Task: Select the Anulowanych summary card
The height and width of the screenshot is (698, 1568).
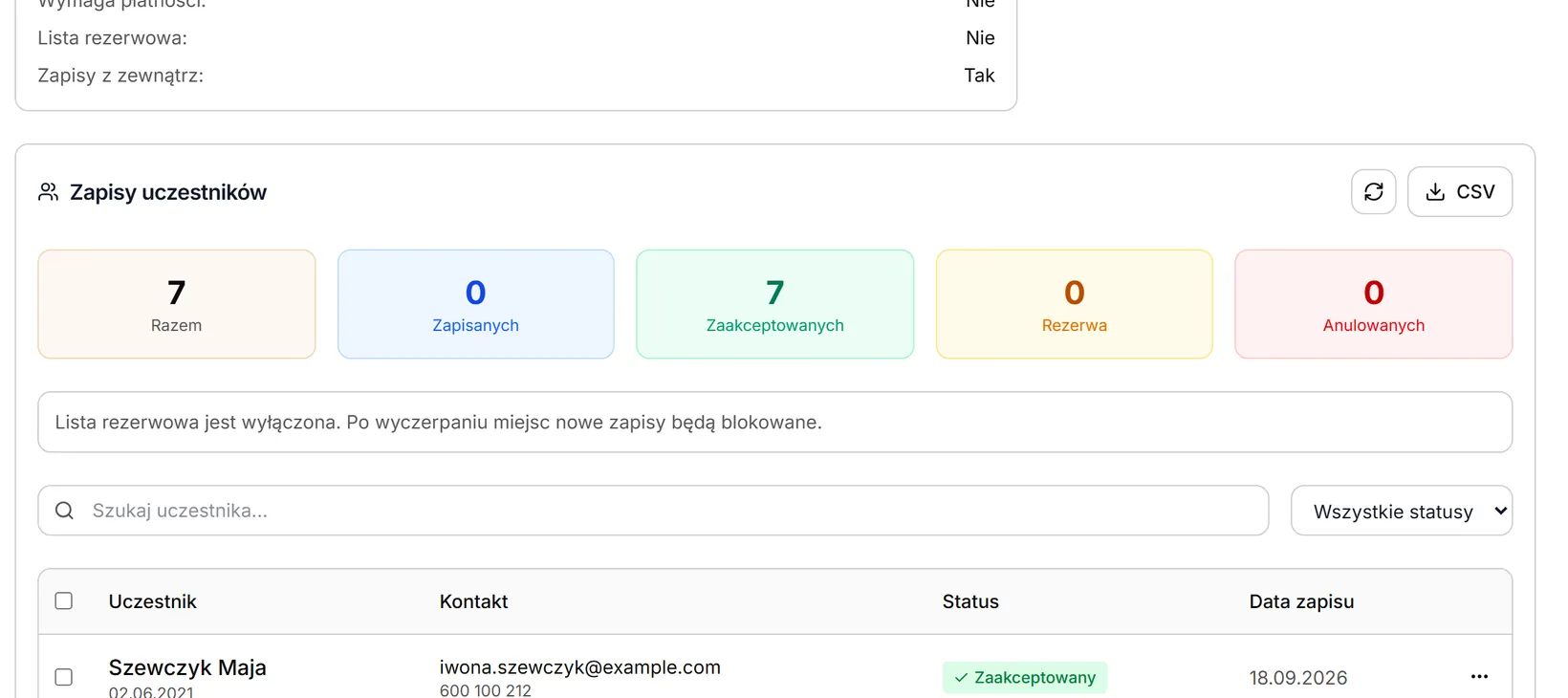Action: tap(1373, 304)
